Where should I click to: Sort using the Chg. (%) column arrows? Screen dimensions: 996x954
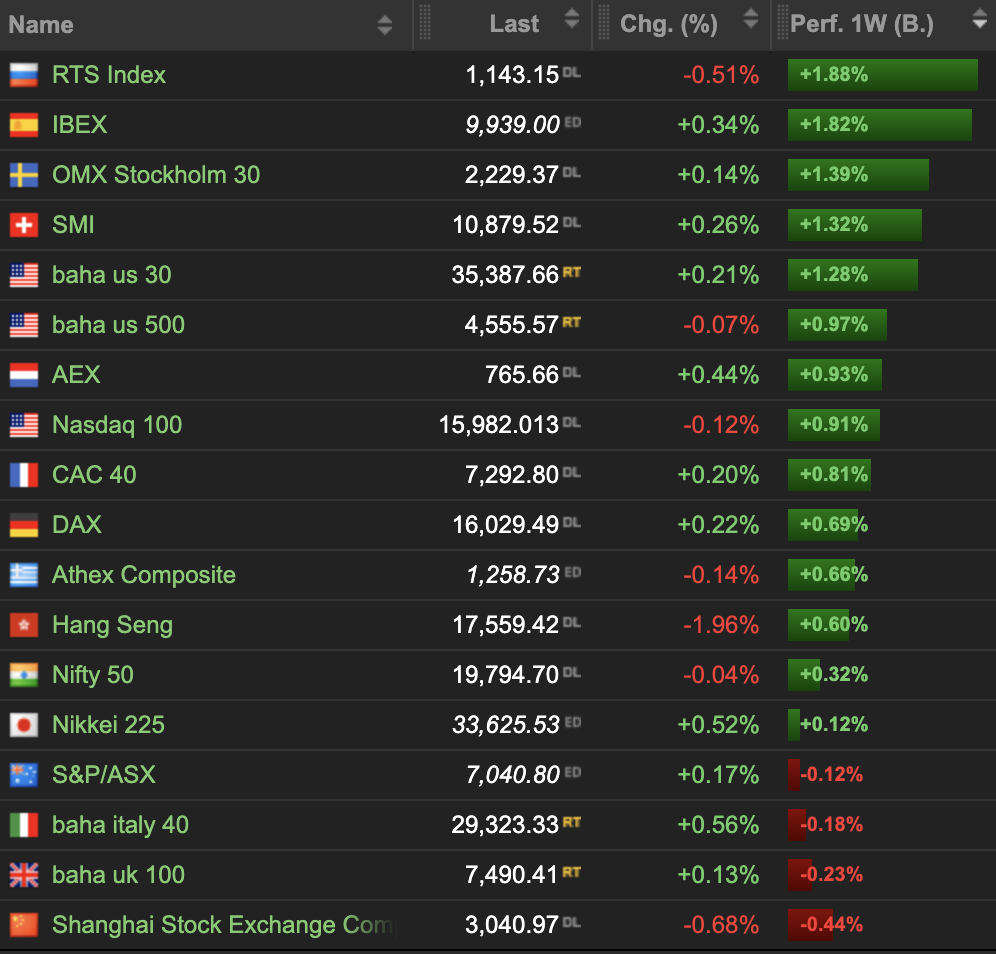750,20
